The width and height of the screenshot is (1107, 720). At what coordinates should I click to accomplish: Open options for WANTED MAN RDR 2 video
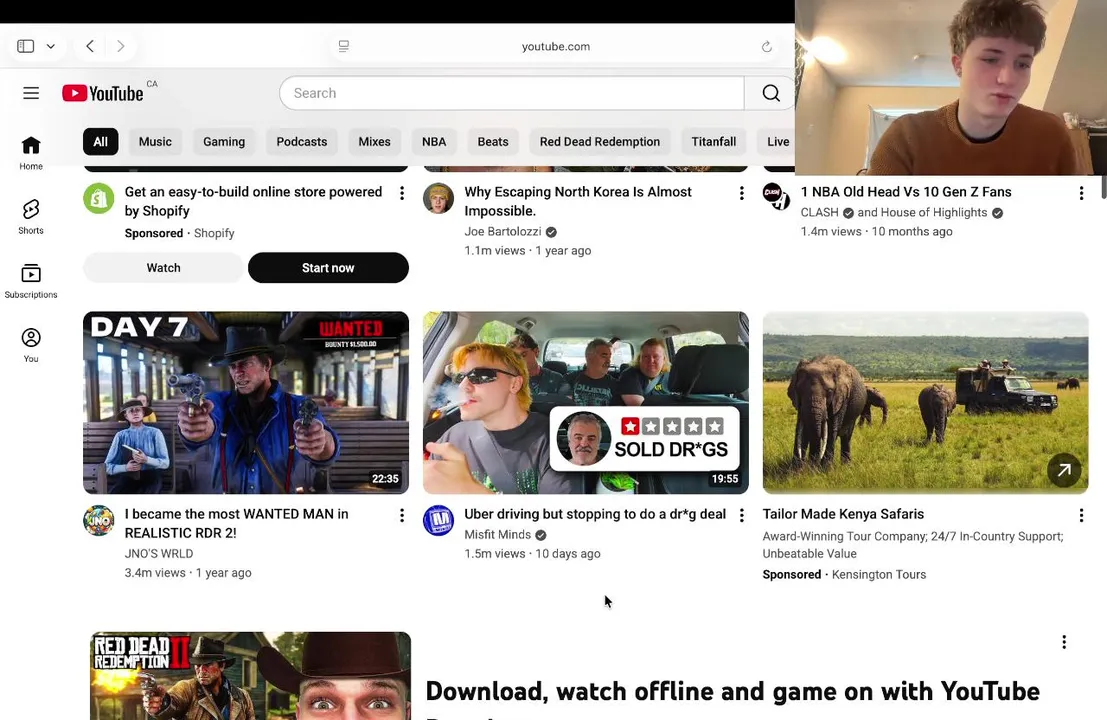[402, 516]
